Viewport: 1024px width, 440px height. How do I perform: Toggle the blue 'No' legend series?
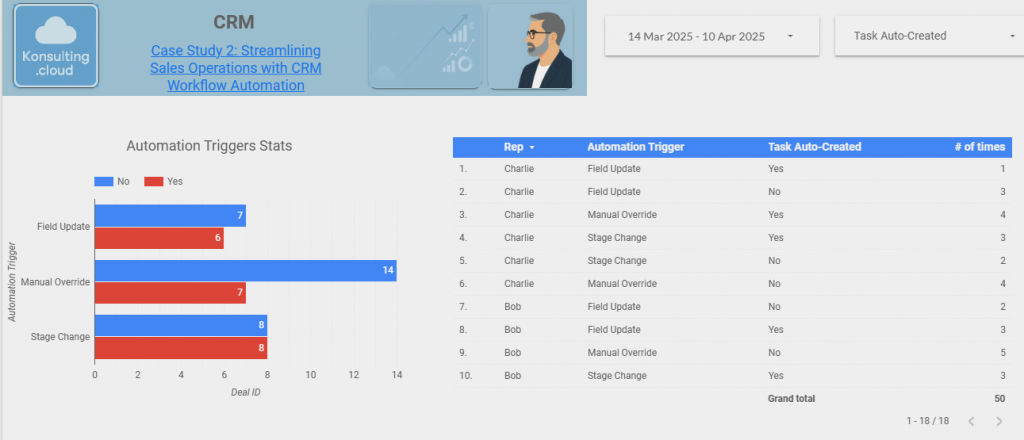click(110, 181)
